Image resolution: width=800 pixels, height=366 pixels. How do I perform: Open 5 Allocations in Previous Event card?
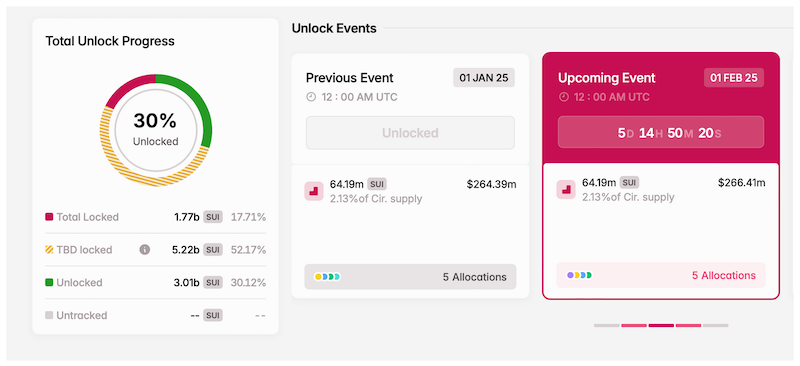click(x=410, y=277)
